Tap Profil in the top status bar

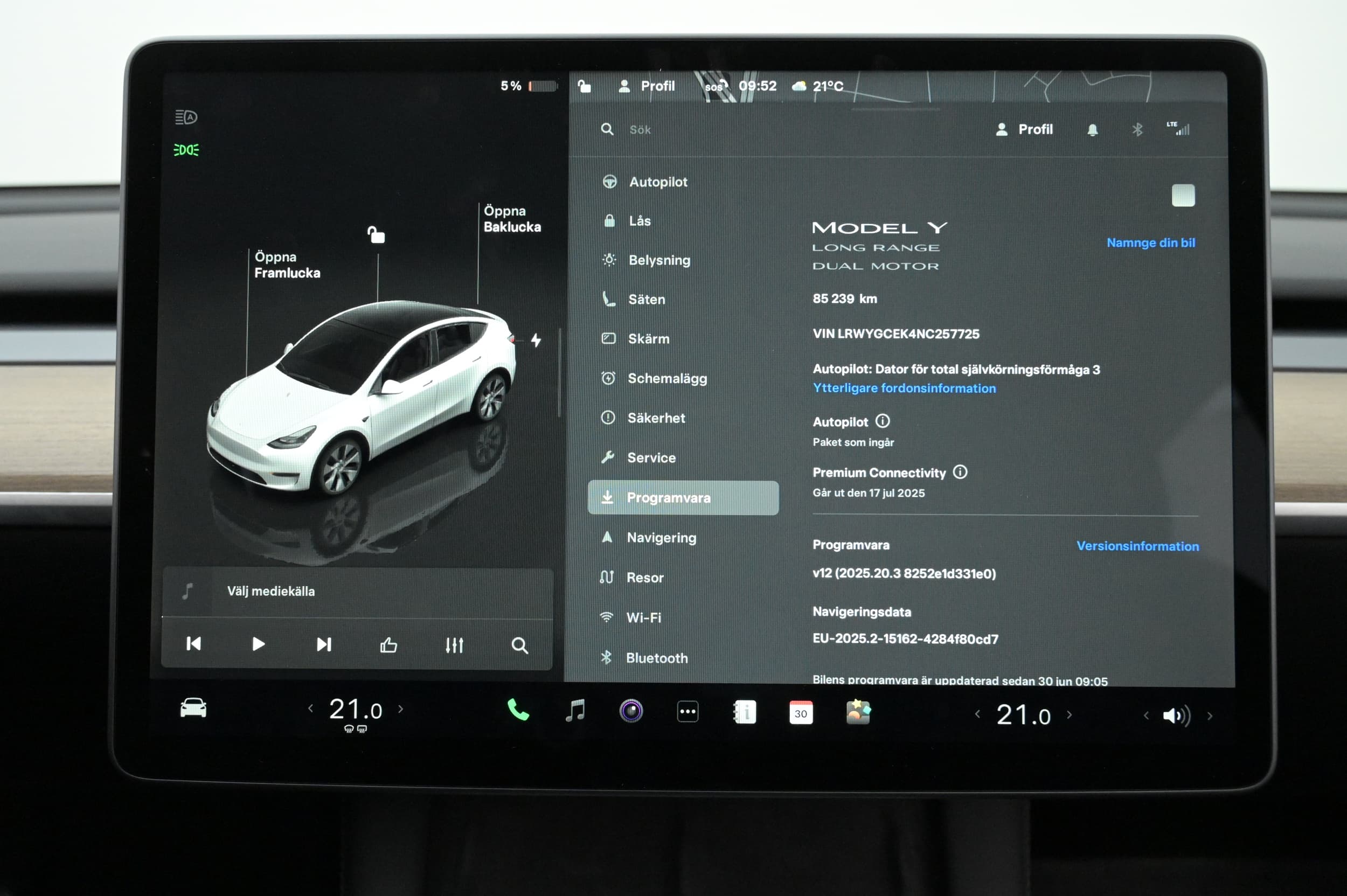(647, 86)
